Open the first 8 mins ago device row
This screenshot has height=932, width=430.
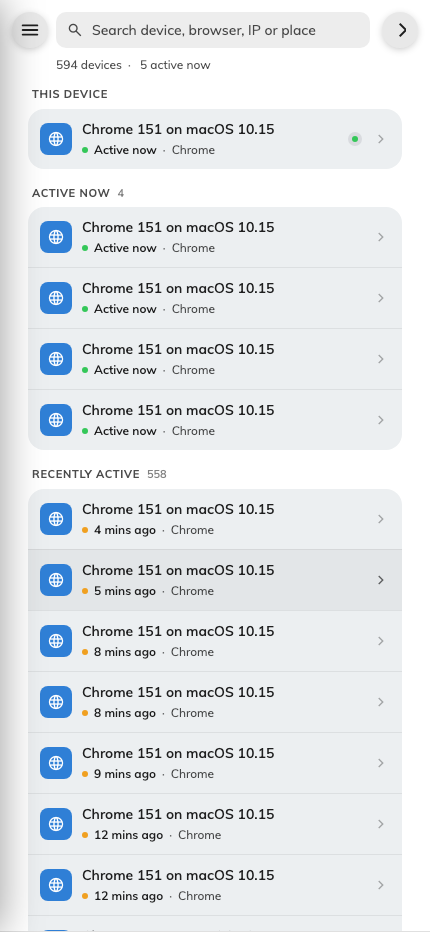click(215, 641)
